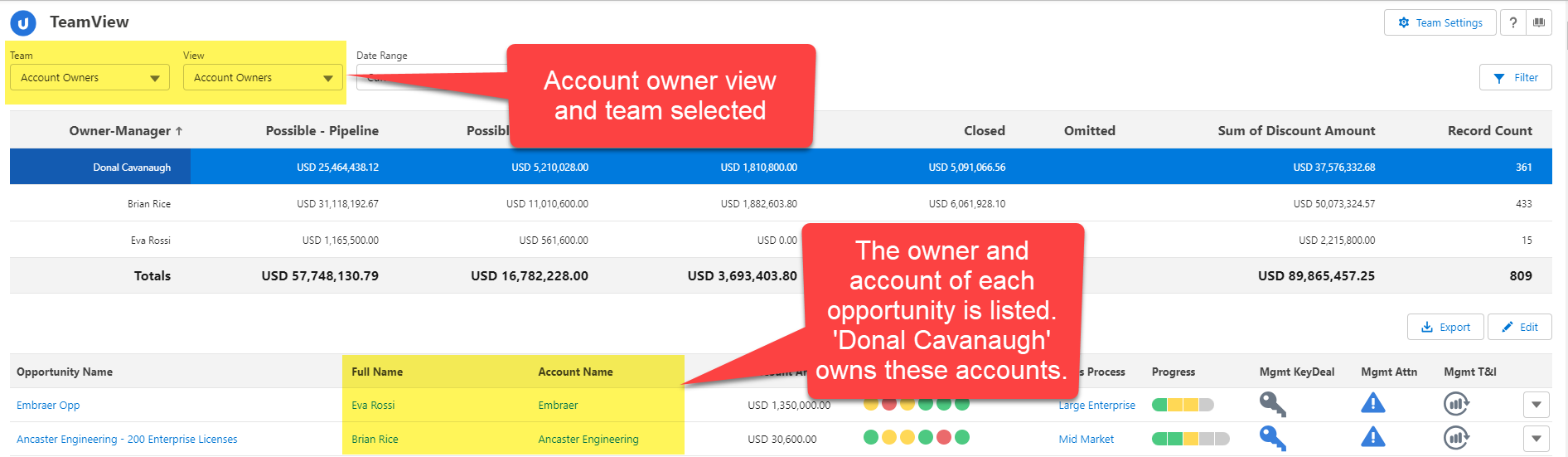Click Mgmt T&I chart icon on Ancaster row
The image size is (1568, 457).
point(1456,437)
